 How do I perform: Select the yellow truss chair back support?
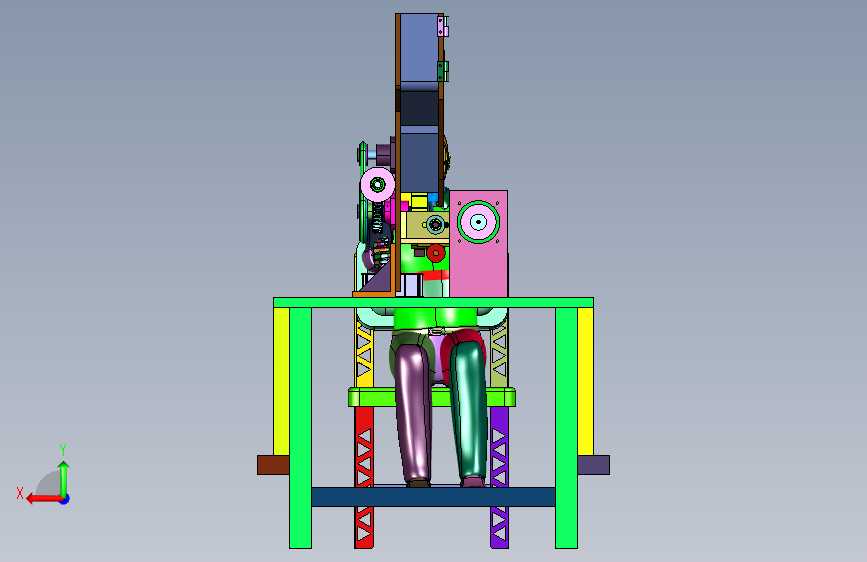click(x=364, y=354)
